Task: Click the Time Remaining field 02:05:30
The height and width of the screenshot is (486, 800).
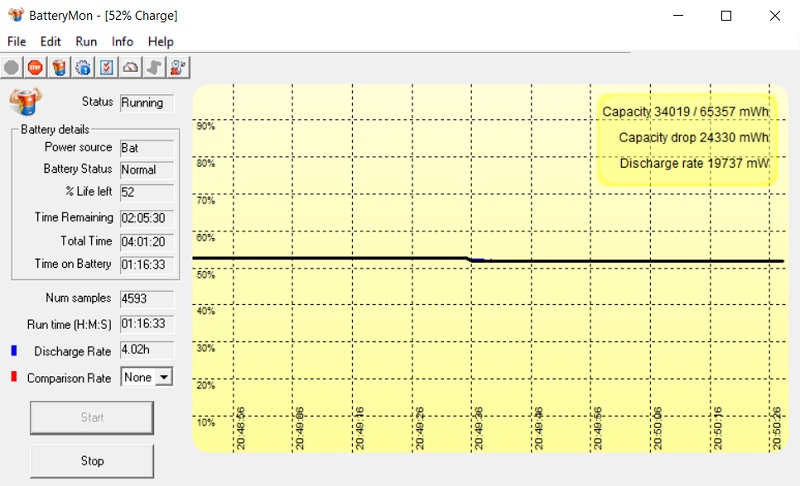Action: point(147,218)
